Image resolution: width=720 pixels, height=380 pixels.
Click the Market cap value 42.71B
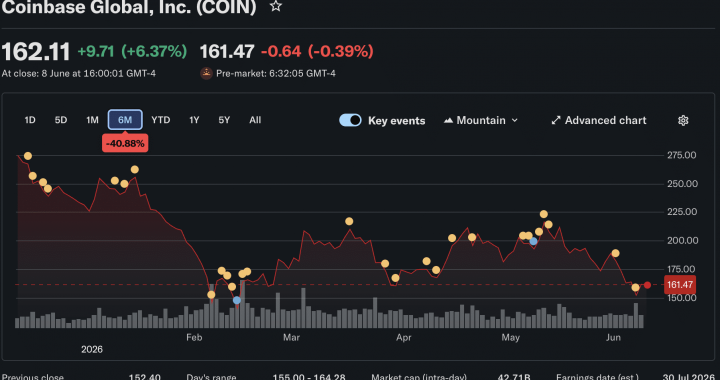[x=514, y=377]
